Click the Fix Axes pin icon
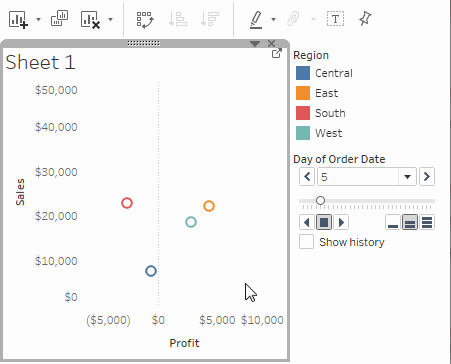The width and height of the screenshot is (451, 364). point(365,18)
